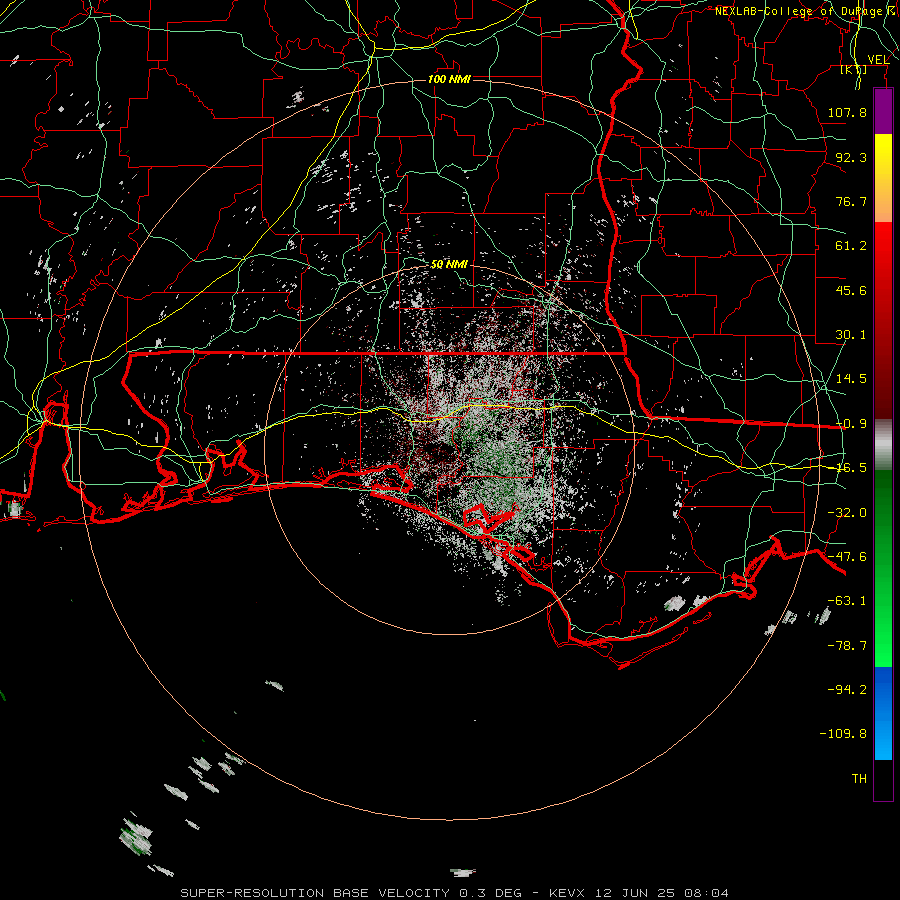The height and width of the screenshot is (900, 900).
Task: Select the 45.6 velocity scale label
Action: pyautogui.click(x=851, y=290)
